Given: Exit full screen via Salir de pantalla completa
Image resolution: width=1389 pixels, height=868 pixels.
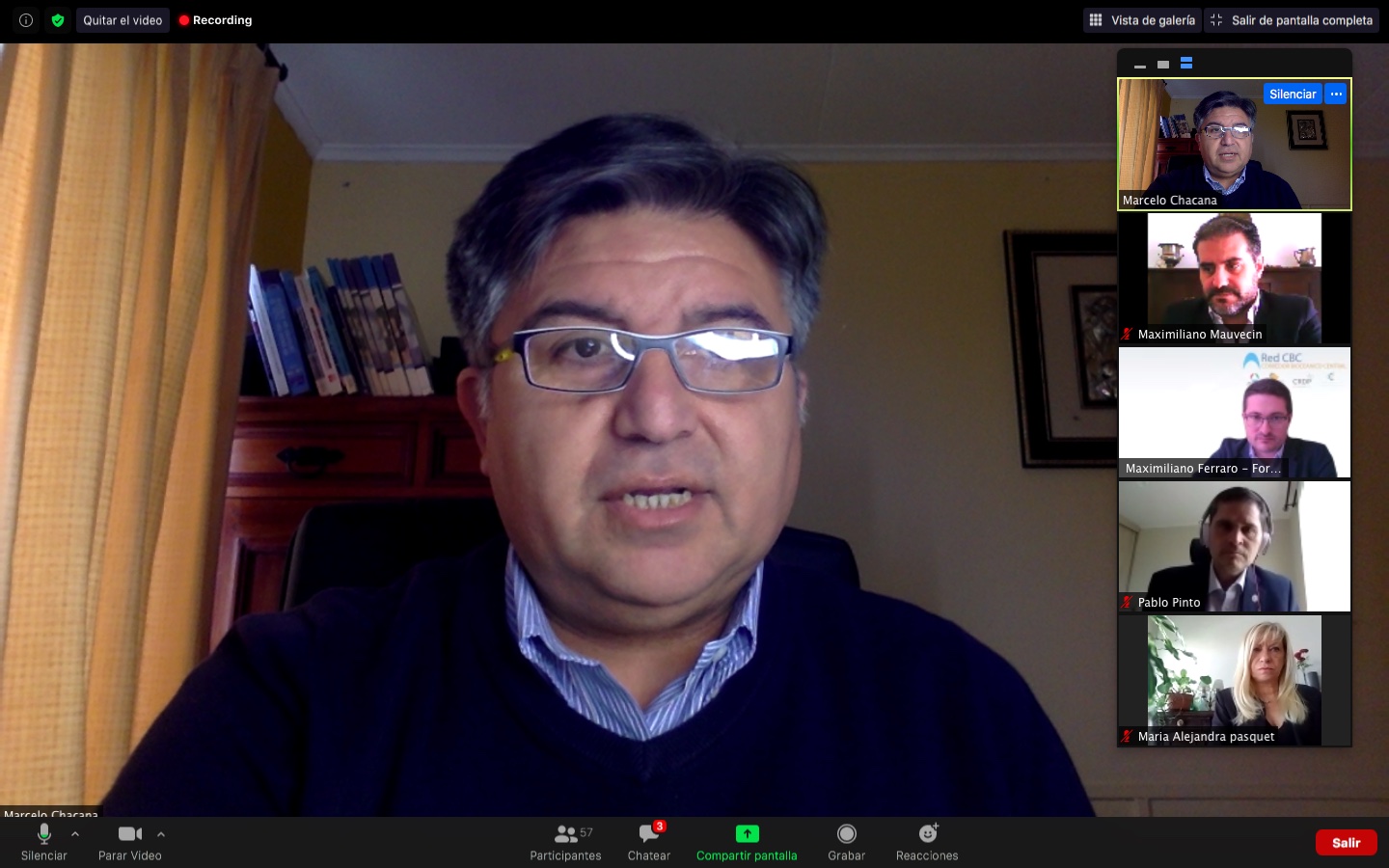Looking at the screenshot, I should (x=1292, y=20).
